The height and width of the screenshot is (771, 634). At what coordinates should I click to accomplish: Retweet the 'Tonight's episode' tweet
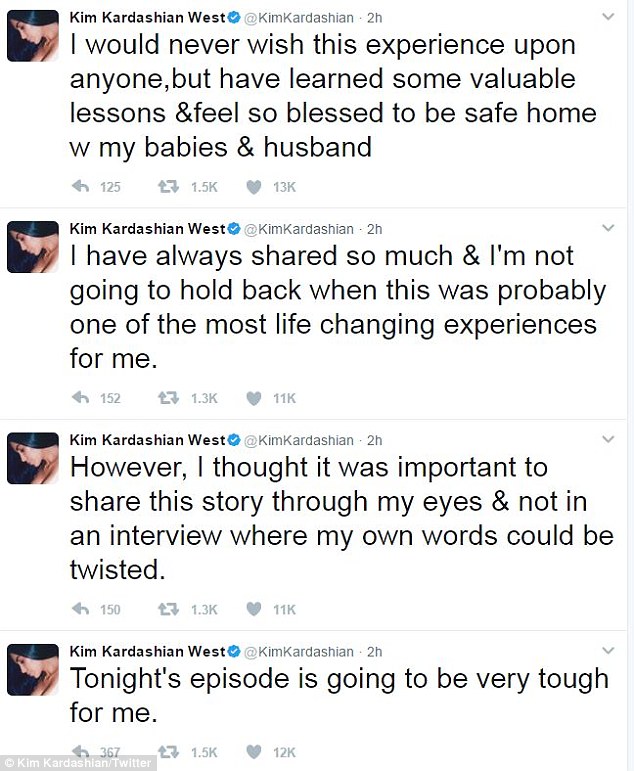(x=168, y=752)
